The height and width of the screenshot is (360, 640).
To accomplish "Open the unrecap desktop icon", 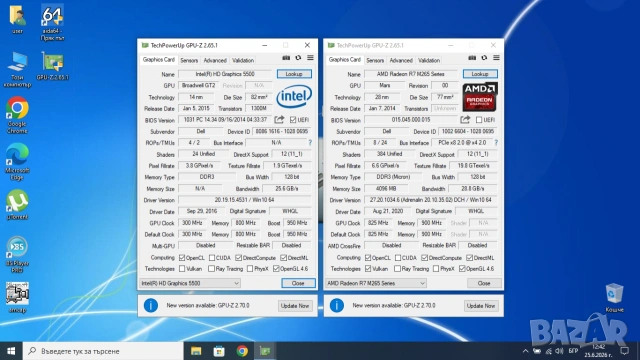I will click(x=17, y=297).
